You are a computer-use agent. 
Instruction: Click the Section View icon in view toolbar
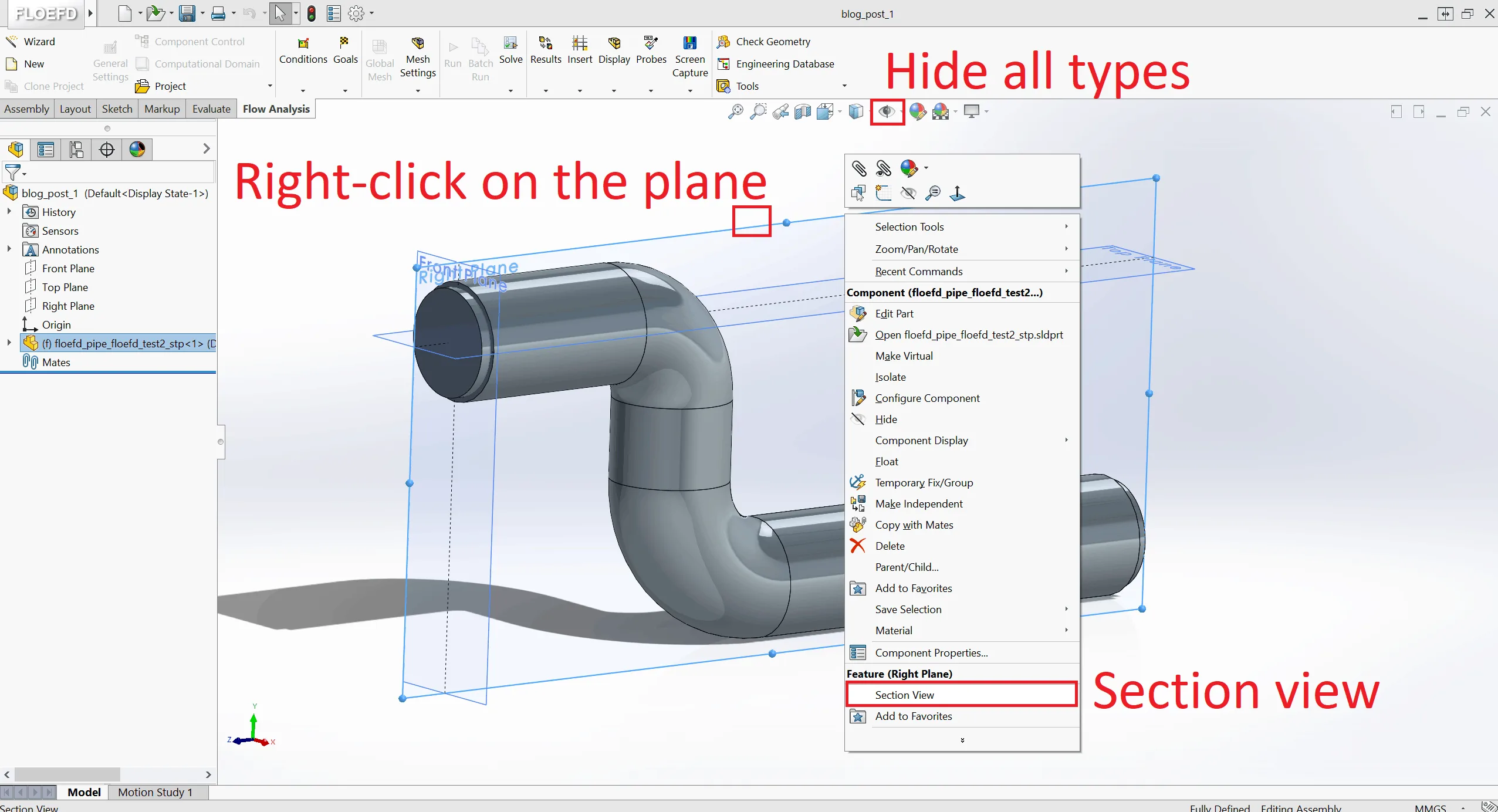pos(802,111)
